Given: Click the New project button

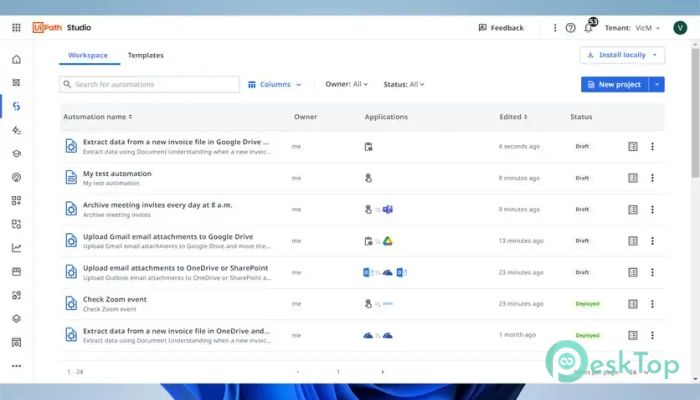Looking at the screenshot, I should pos(615,84).
